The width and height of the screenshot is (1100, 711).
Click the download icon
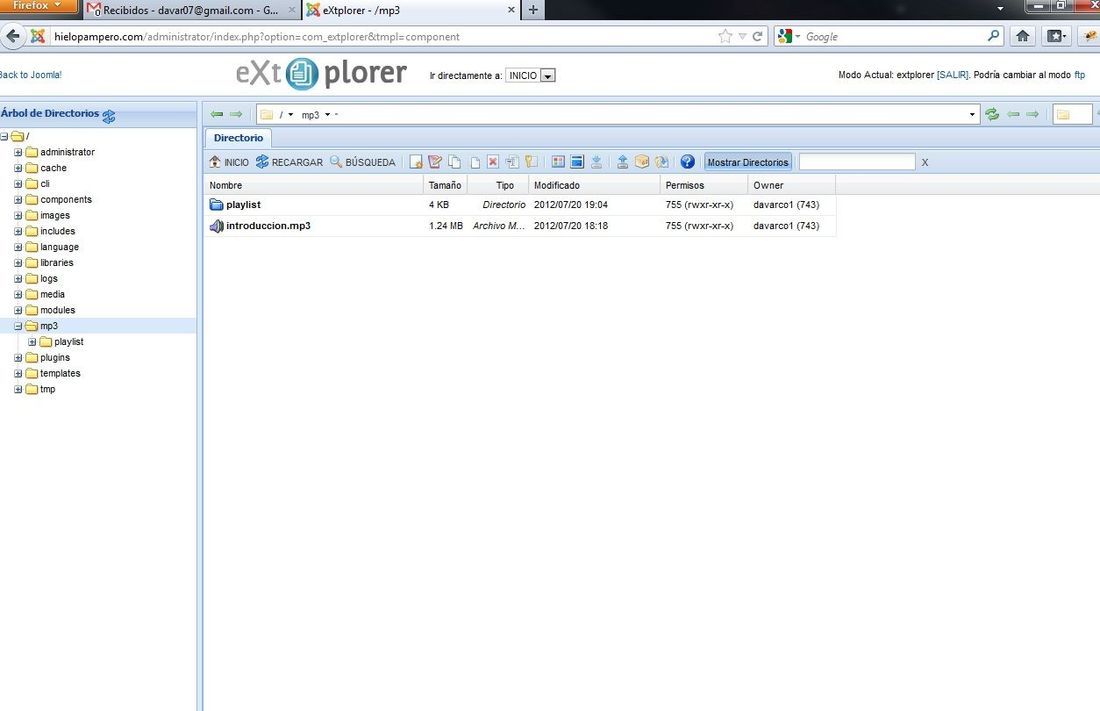pyautogui.click(x=596, y=162)
